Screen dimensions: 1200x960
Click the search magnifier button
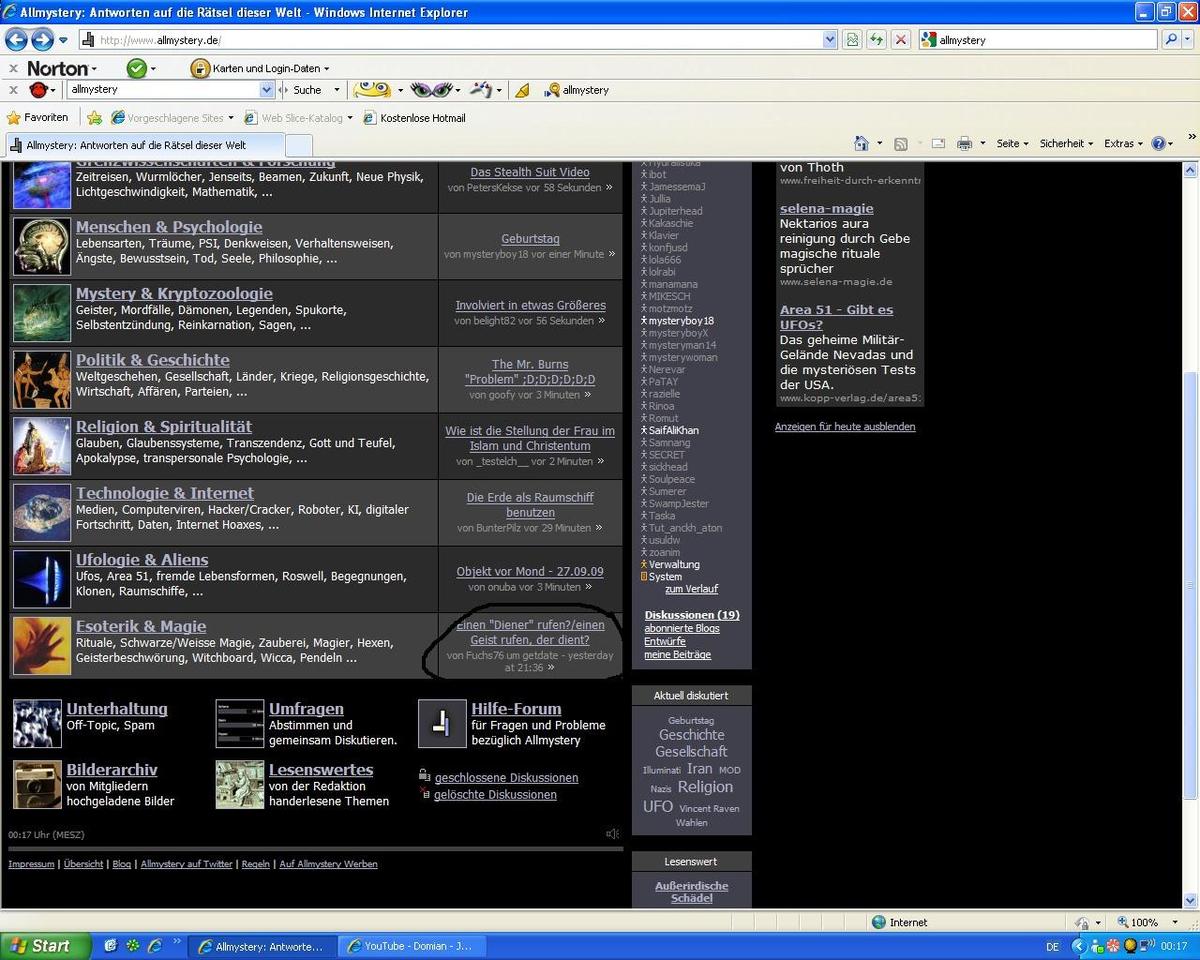point(1171,40)
